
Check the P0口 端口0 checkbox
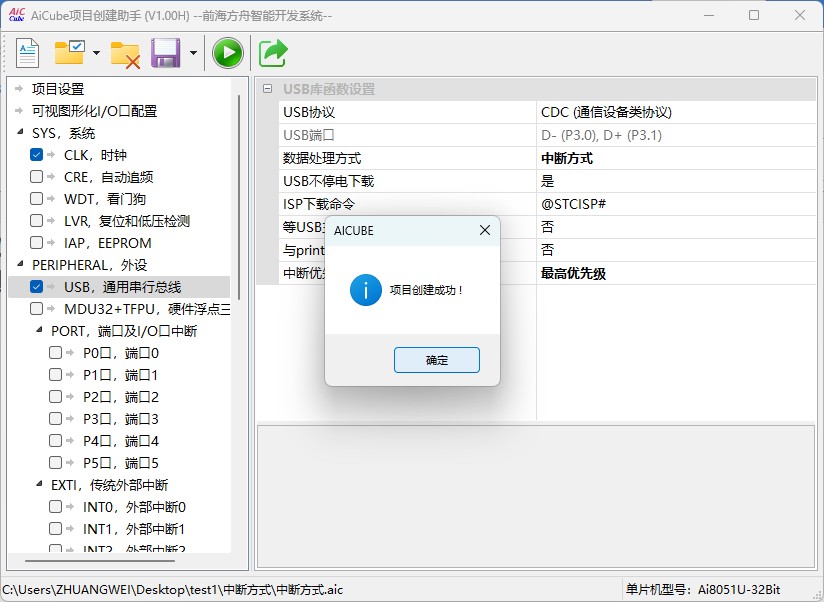click(55, 352)
